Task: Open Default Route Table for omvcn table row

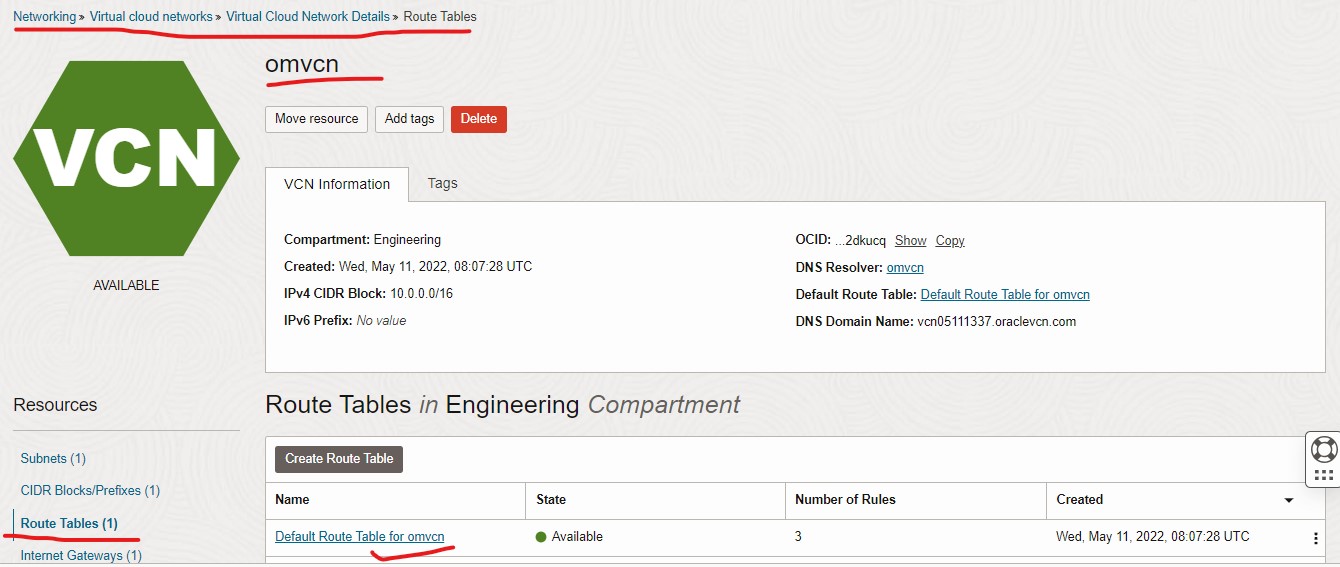Action: (359, 537)
